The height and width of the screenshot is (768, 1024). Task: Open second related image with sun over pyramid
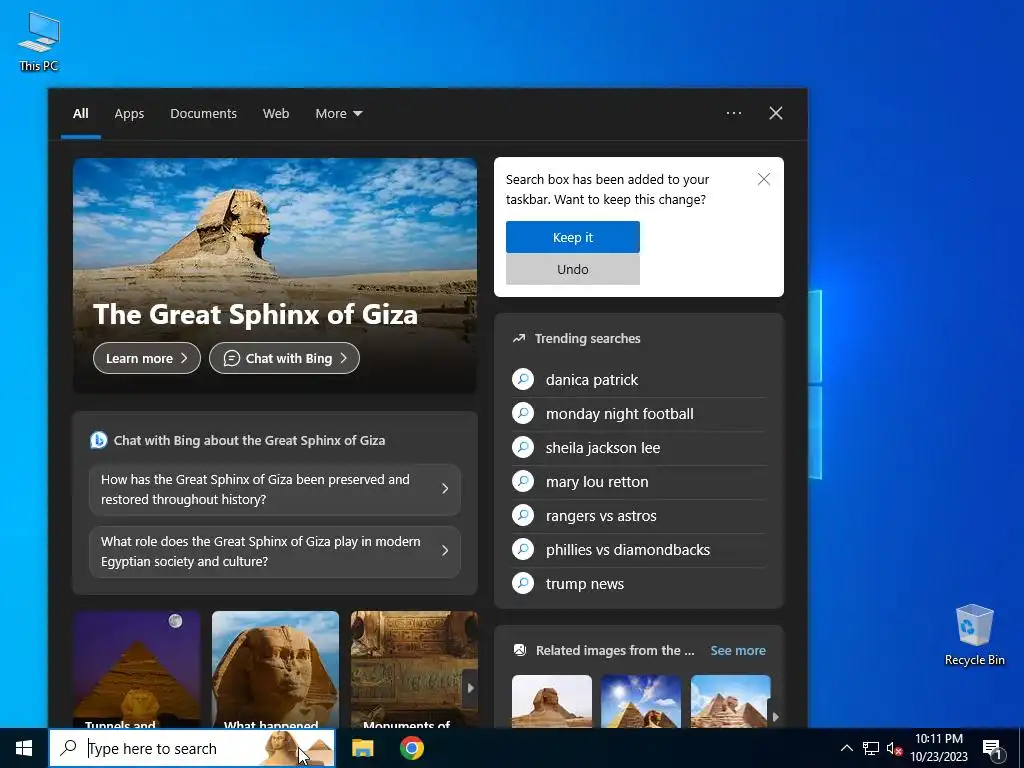(641, 701)
